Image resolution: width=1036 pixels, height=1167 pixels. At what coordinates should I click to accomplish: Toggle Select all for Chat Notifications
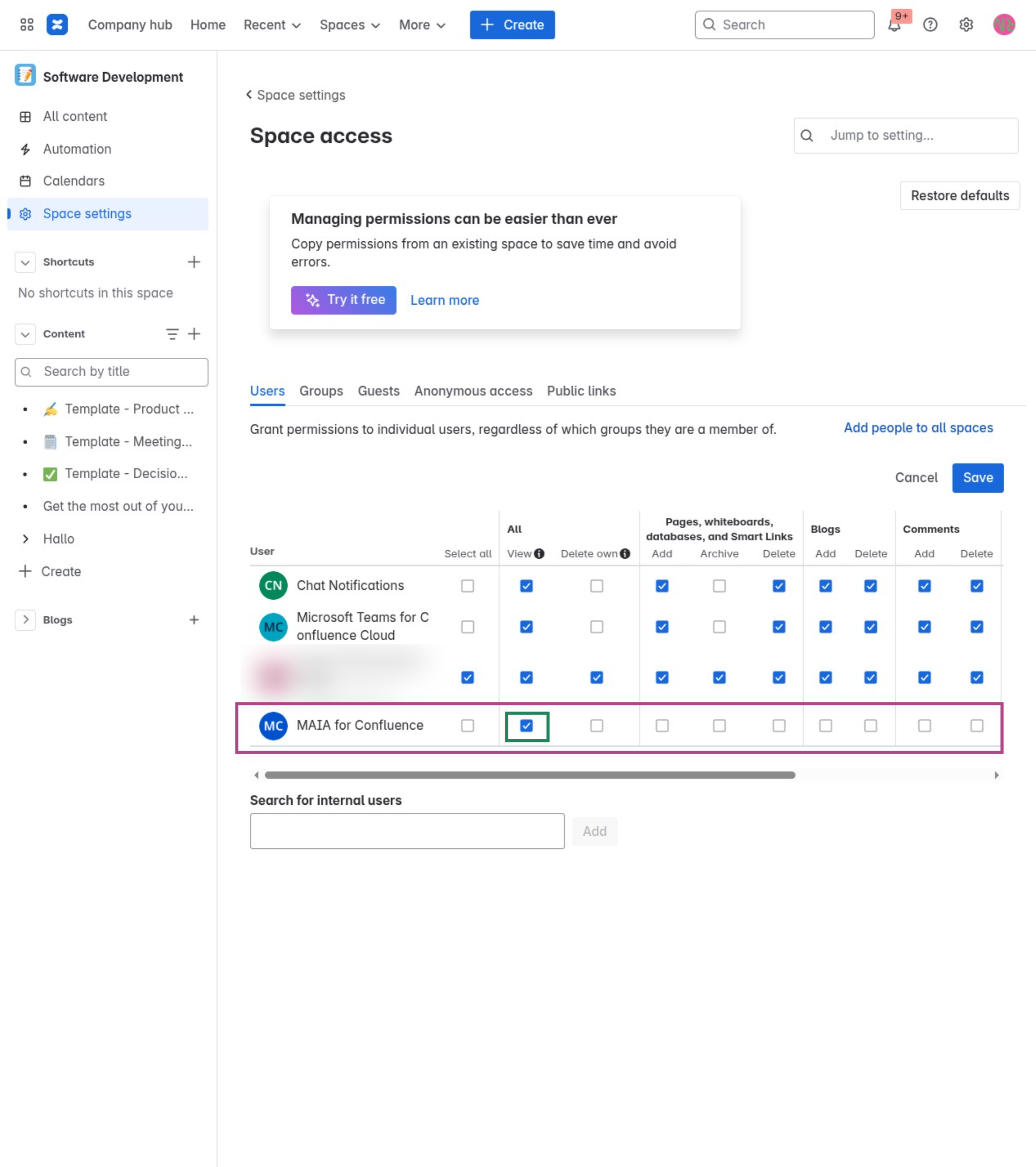pos(468,586)
